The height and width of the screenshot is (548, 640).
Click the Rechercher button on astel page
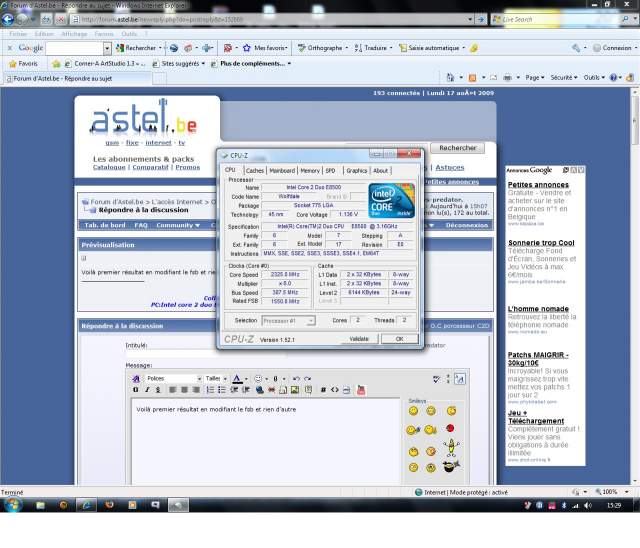[458, 148]
